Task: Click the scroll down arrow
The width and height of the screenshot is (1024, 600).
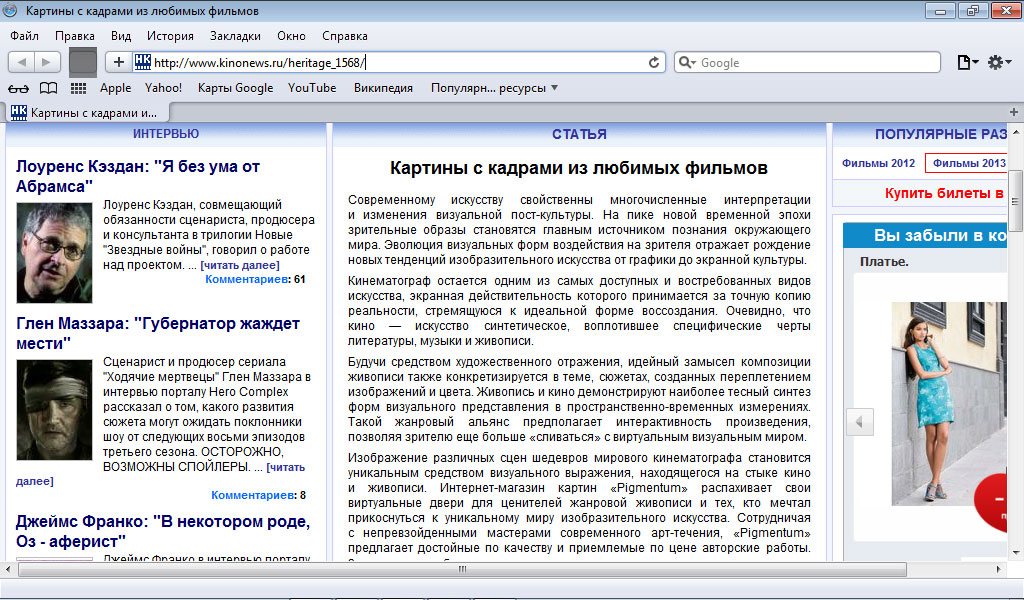Action: coord(1016,554)
